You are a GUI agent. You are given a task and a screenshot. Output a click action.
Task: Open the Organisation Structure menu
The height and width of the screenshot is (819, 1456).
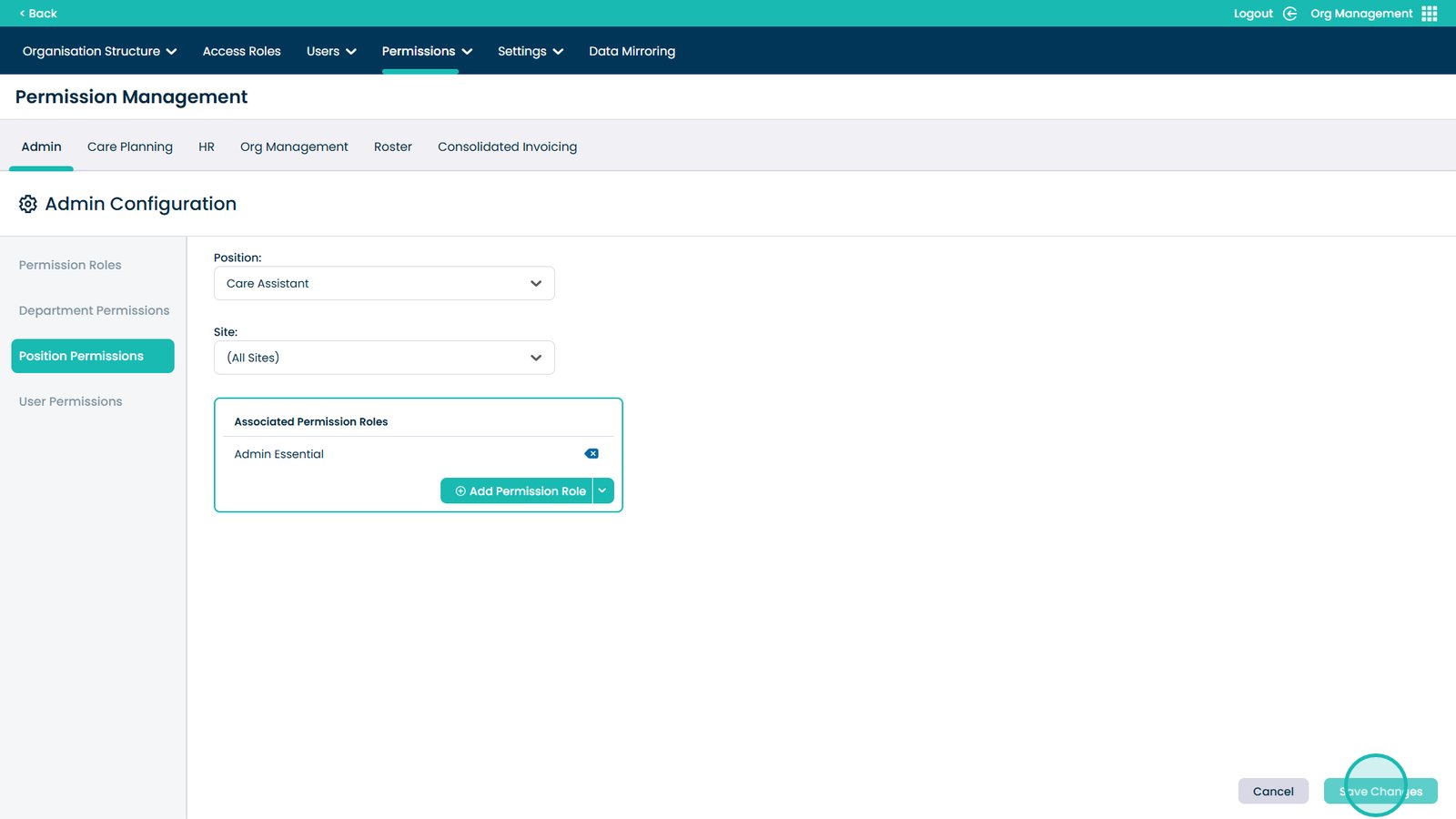tap(99, 51)
